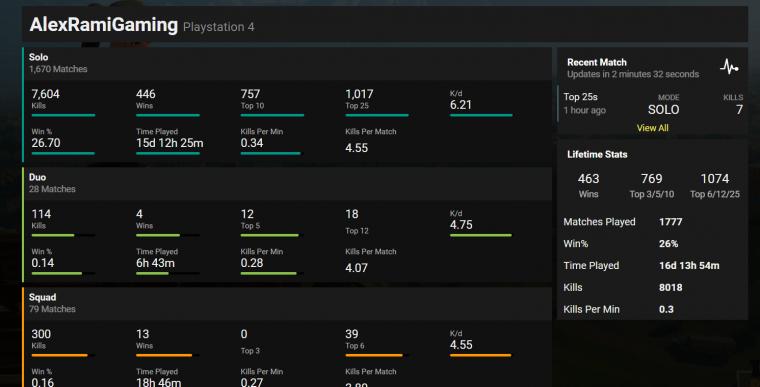Select the Solo 7,604 Kills stat
Viewport: 760px width, 387px height.
[63, 99]
